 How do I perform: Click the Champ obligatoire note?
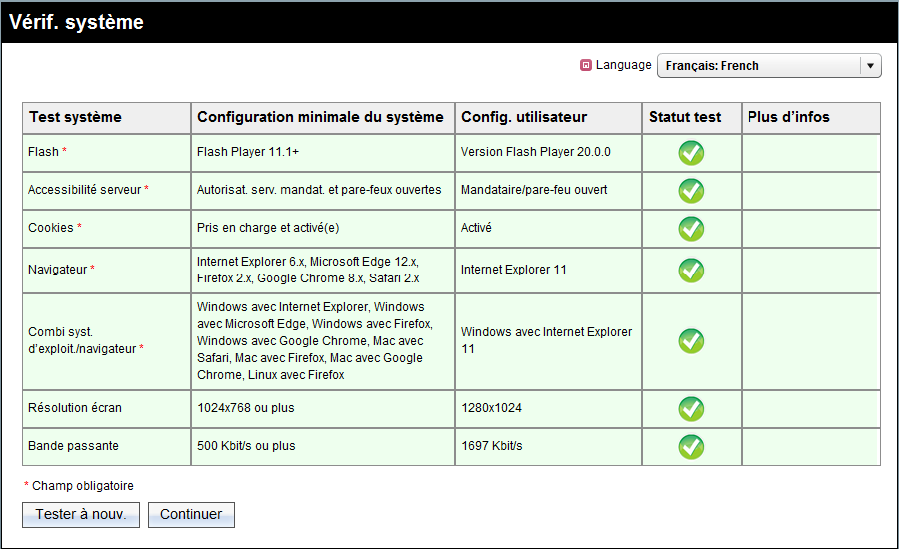tap(79, 486)
